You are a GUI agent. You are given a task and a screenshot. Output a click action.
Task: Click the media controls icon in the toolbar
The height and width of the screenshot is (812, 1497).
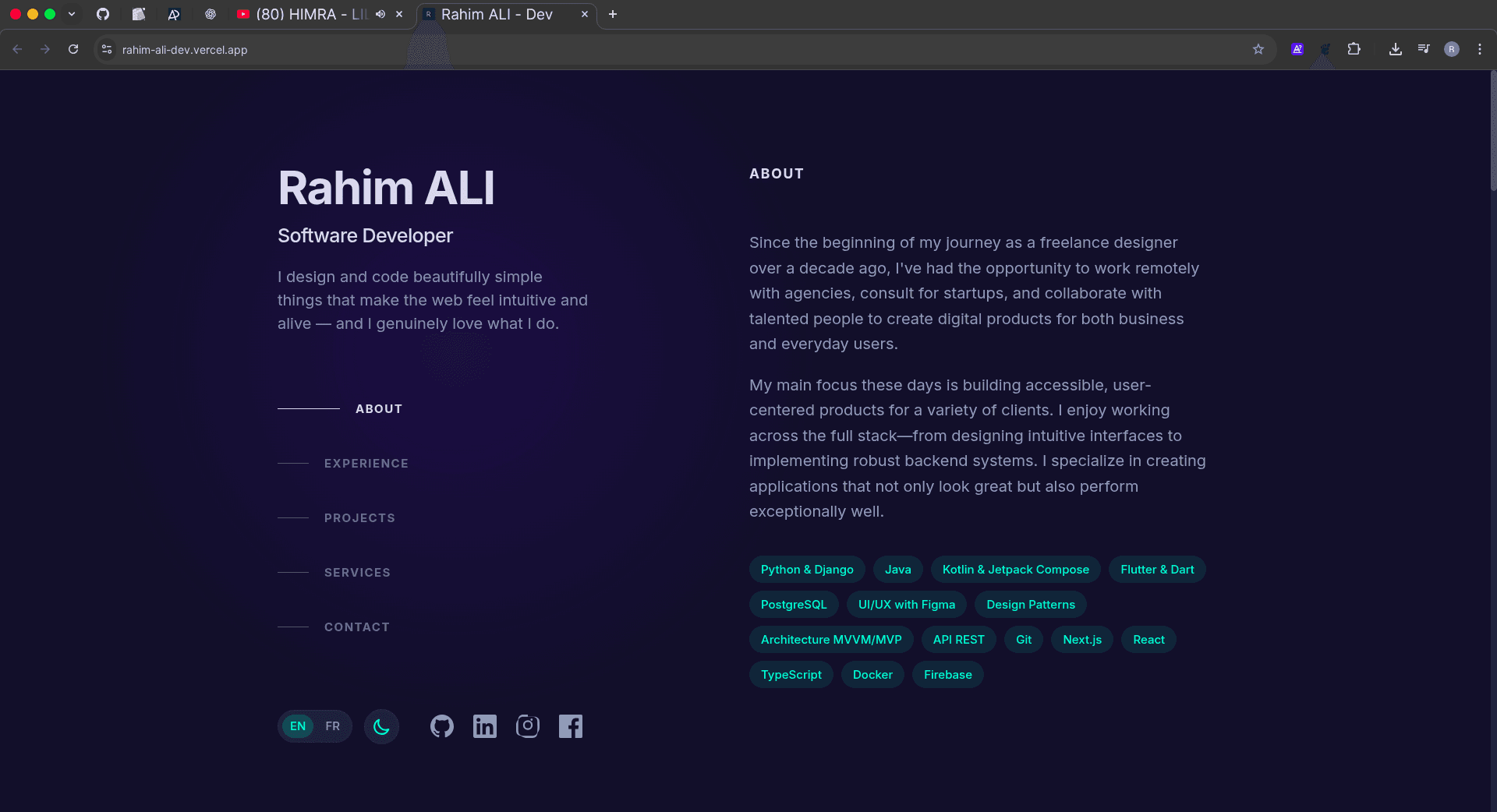1423,49
